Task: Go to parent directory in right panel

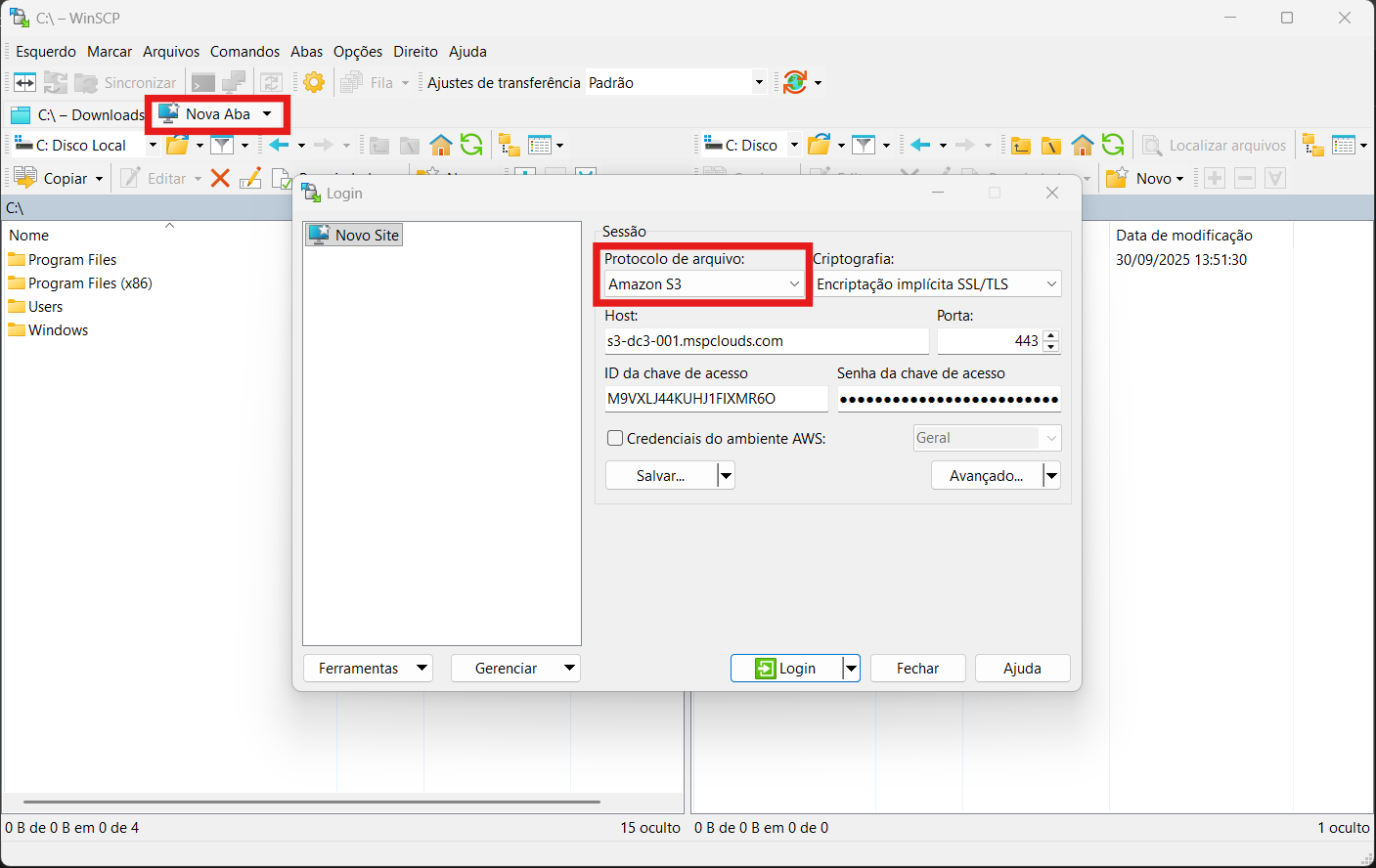Action: 1021,146
